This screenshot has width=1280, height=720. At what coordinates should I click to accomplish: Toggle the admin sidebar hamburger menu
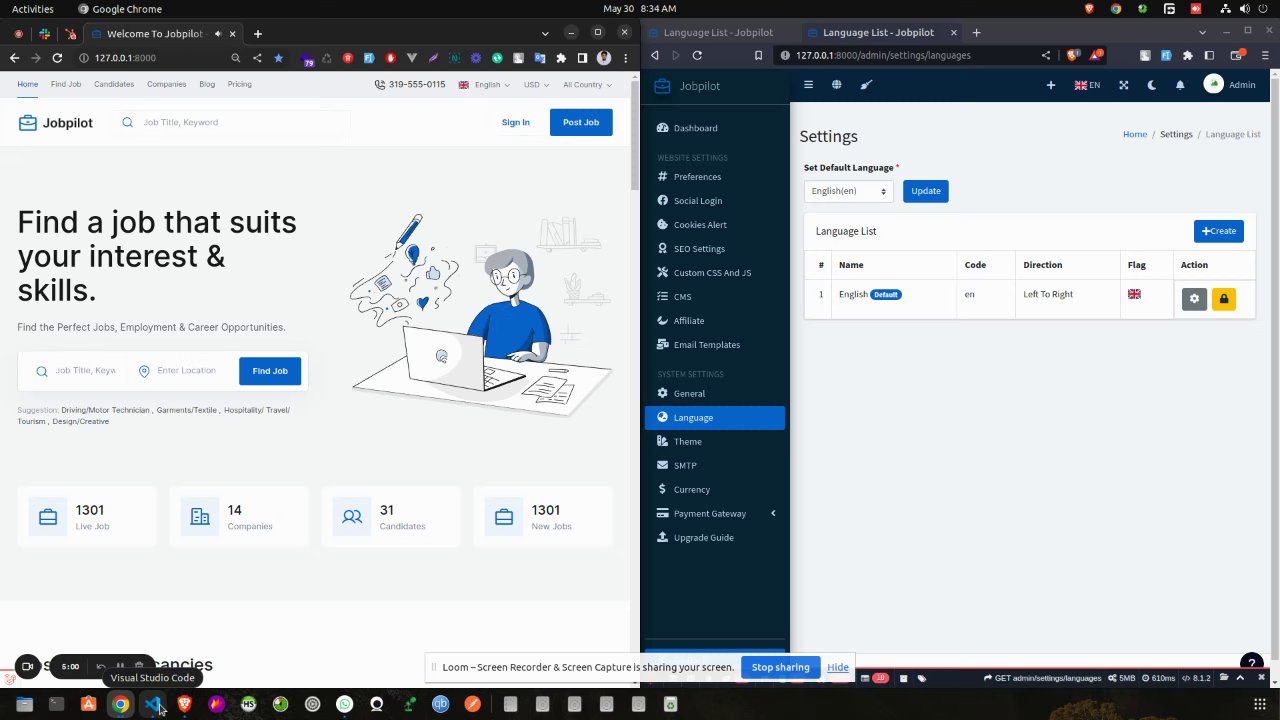[808, 85]
